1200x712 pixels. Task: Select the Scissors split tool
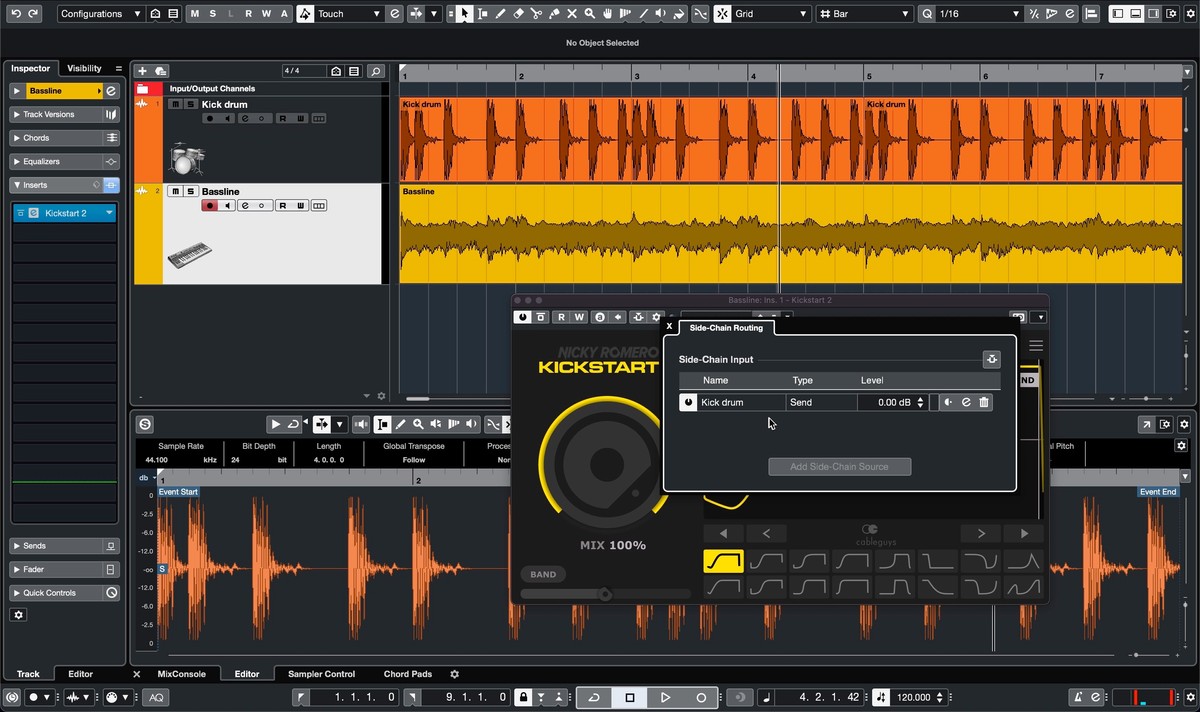click(x=535, y=14)
